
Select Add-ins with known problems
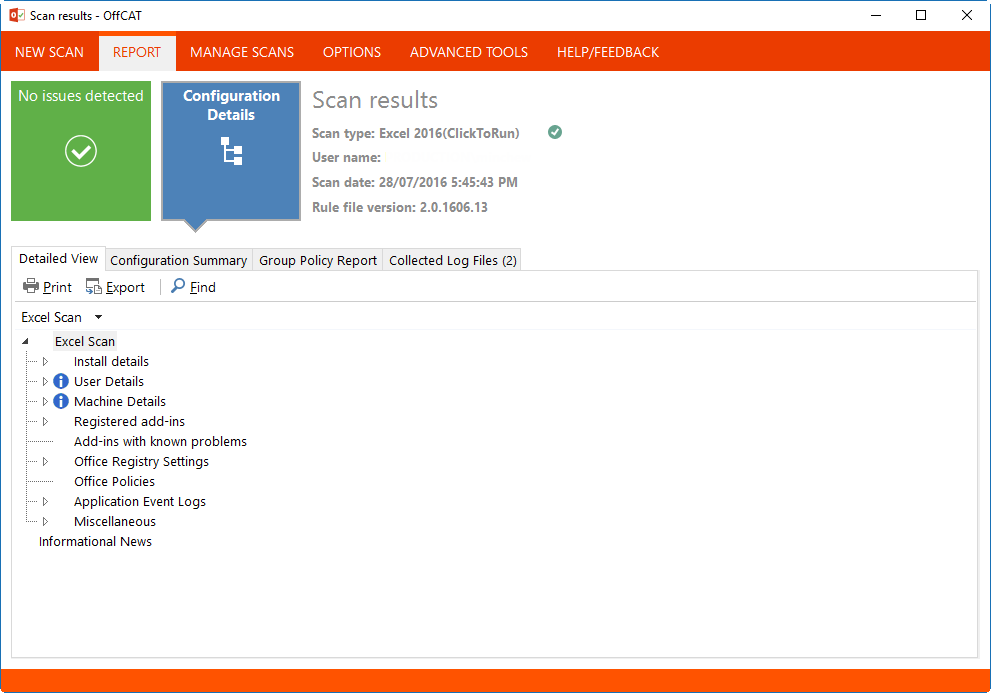(161, 441)
